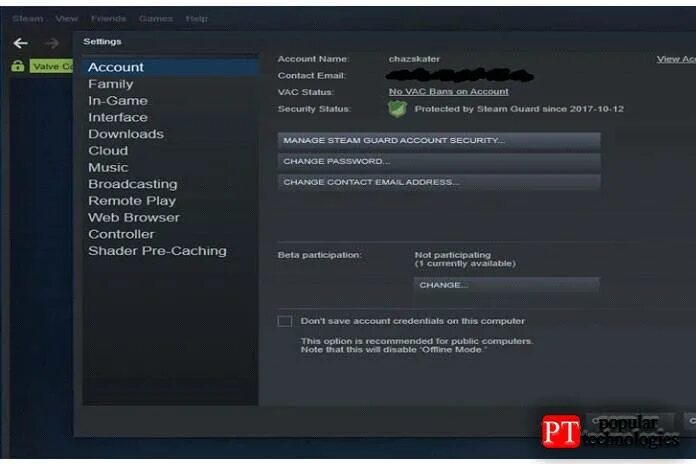
Task: Click the forward arrow navigation icon
Action: pos(52,43)
